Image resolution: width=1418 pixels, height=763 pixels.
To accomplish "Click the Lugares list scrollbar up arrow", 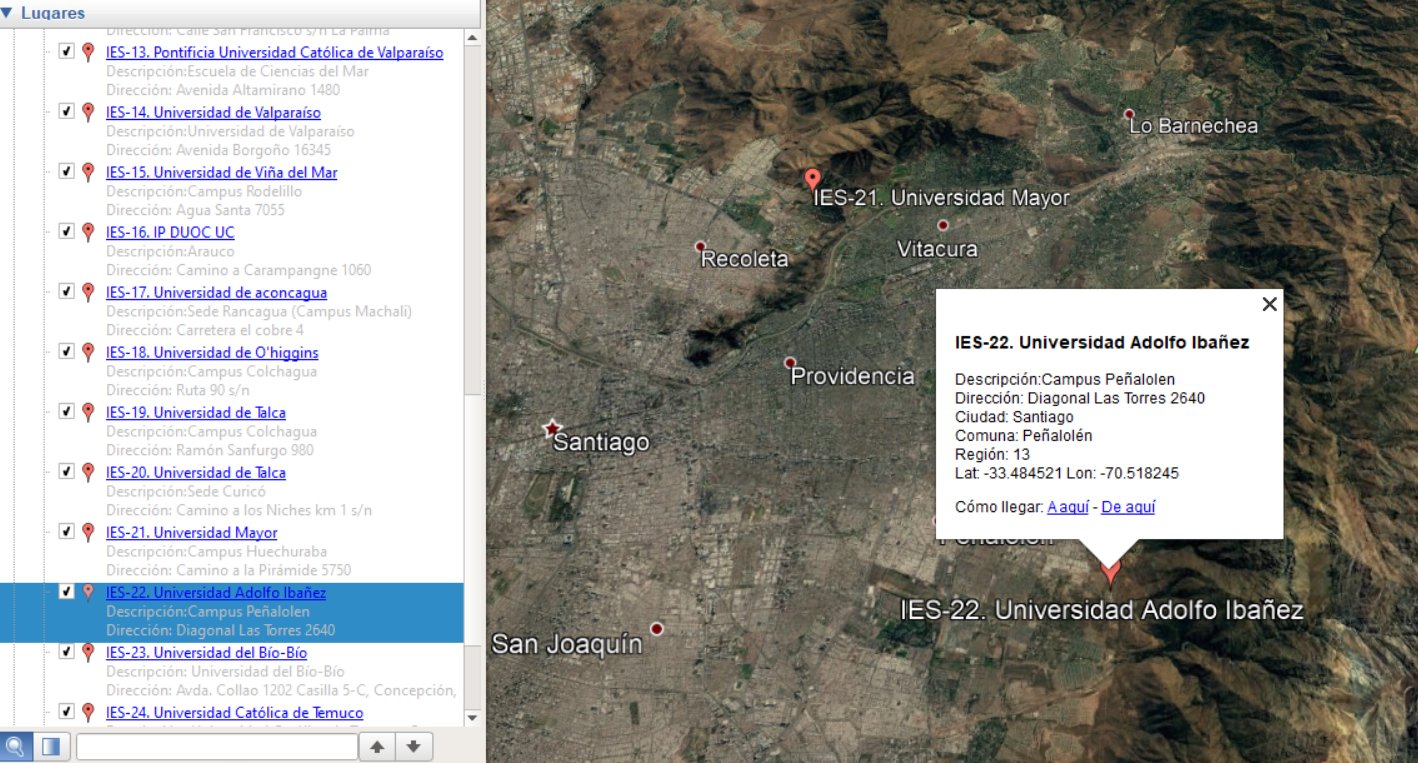I will pyautogui.click(x=472, y=38).
